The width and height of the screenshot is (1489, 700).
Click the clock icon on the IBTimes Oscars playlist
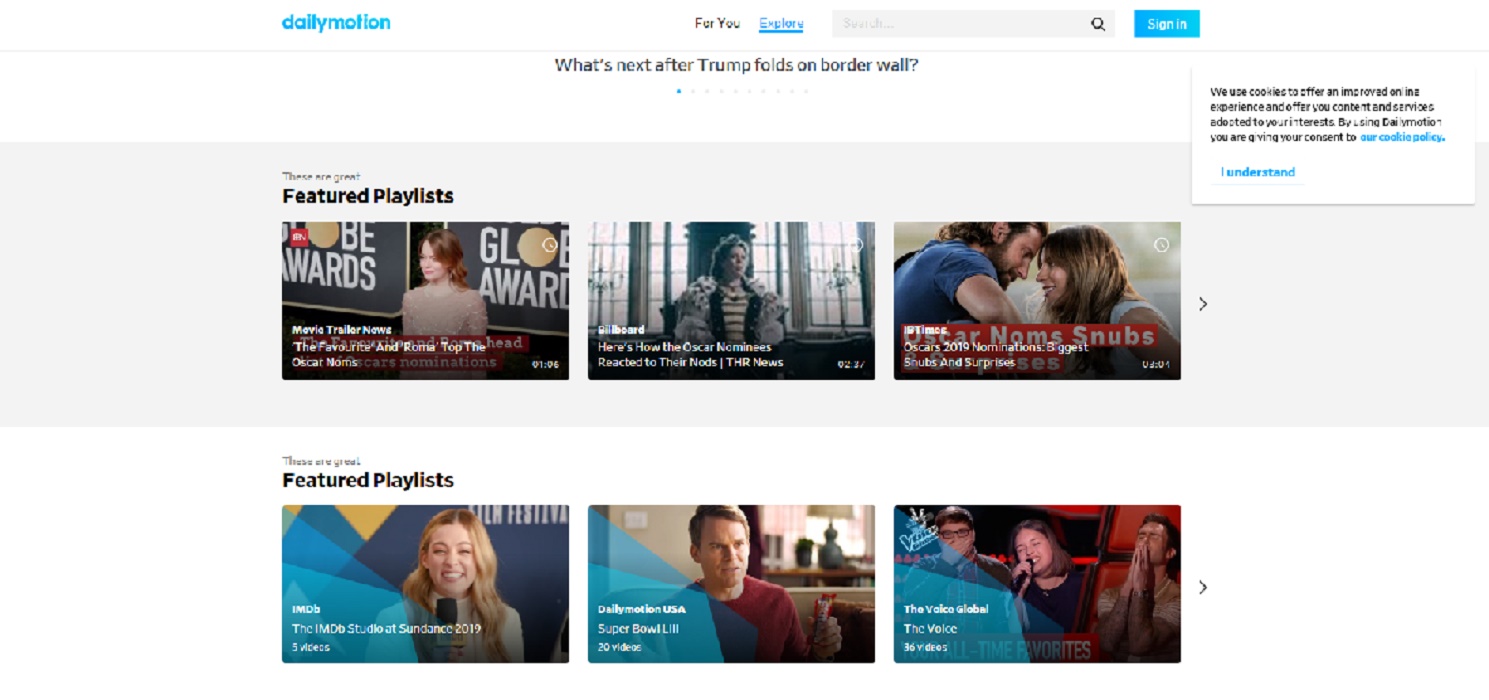pyautogui.click(x=1161, y=243)
